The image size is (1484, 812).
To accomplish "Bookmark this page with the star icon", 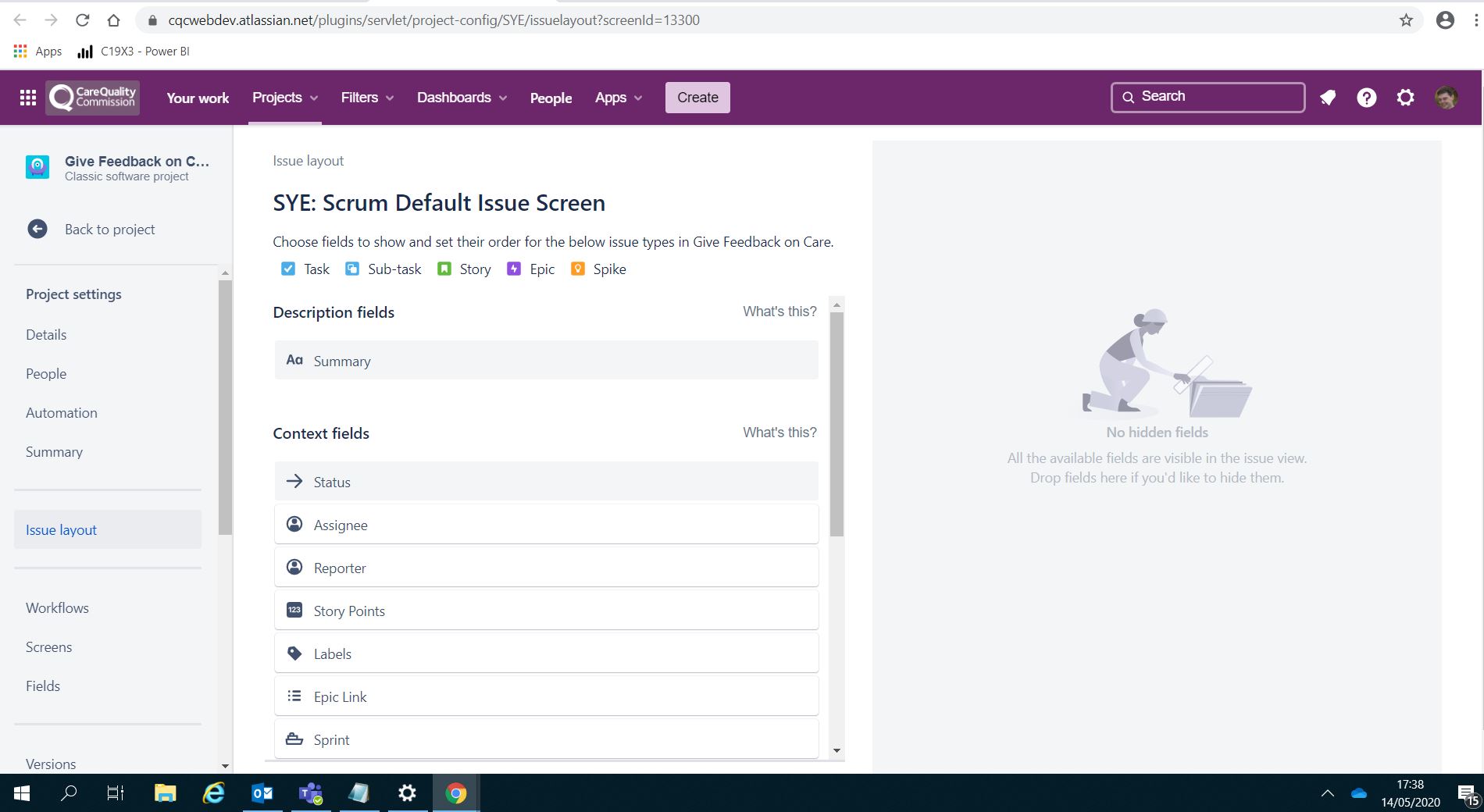I will tap(1407, 20).
